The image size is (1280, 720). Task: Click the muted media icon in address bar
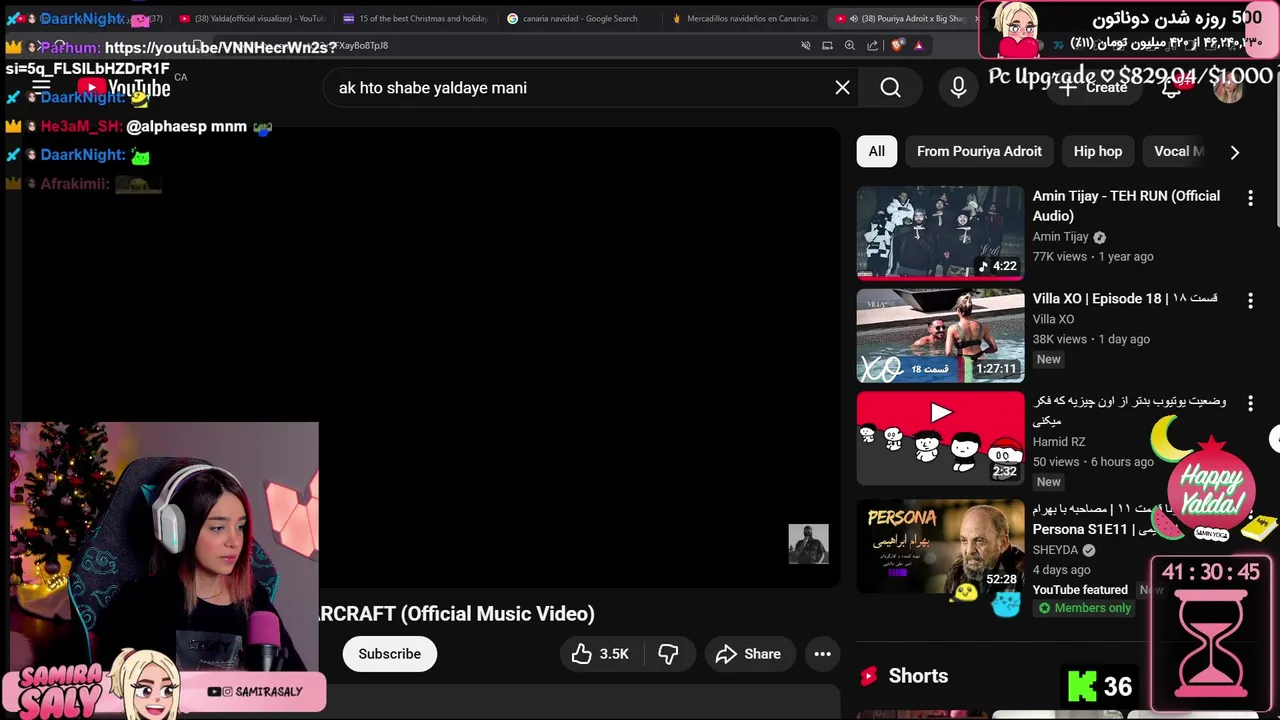point(805,45)
